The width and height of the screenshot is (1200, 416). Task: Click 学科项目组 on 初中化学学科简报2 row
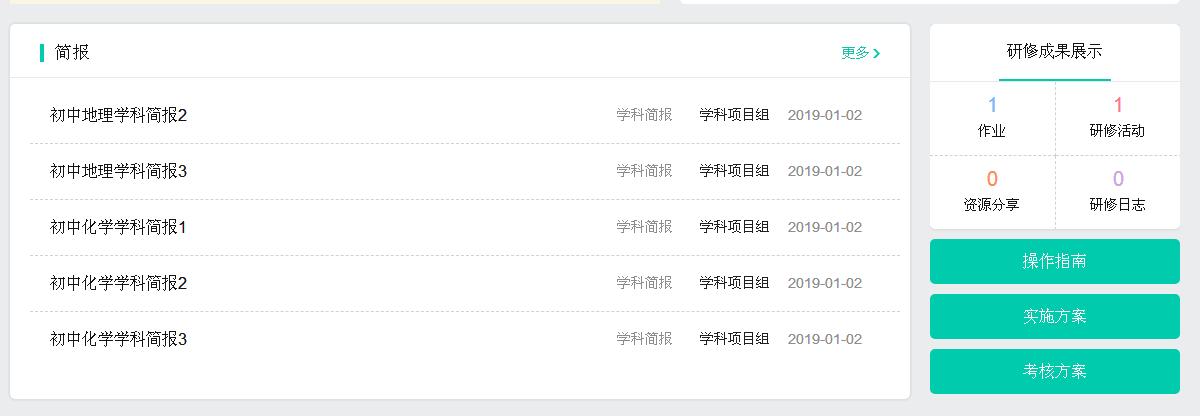pyautogui.click(x=734, y=283)
